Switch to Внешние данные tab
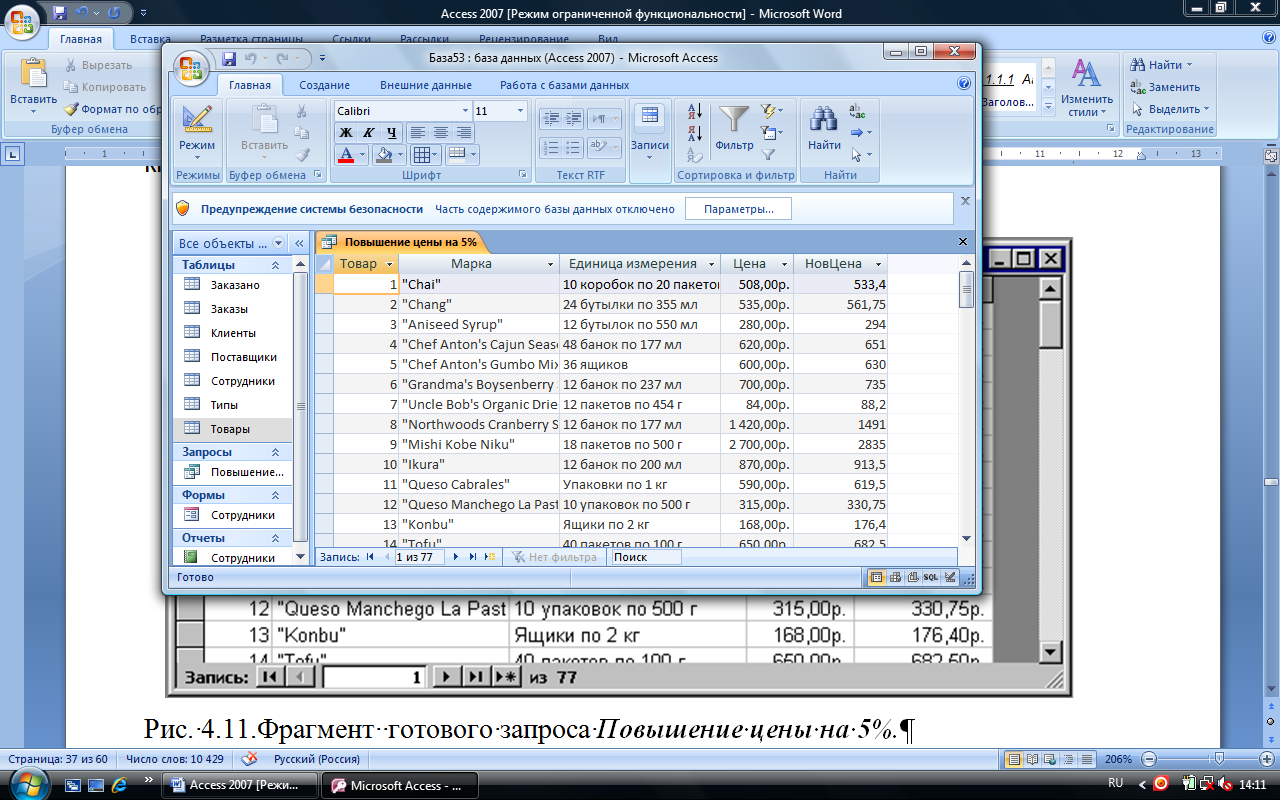This screenshot has height=800, width=1280. 426,86
